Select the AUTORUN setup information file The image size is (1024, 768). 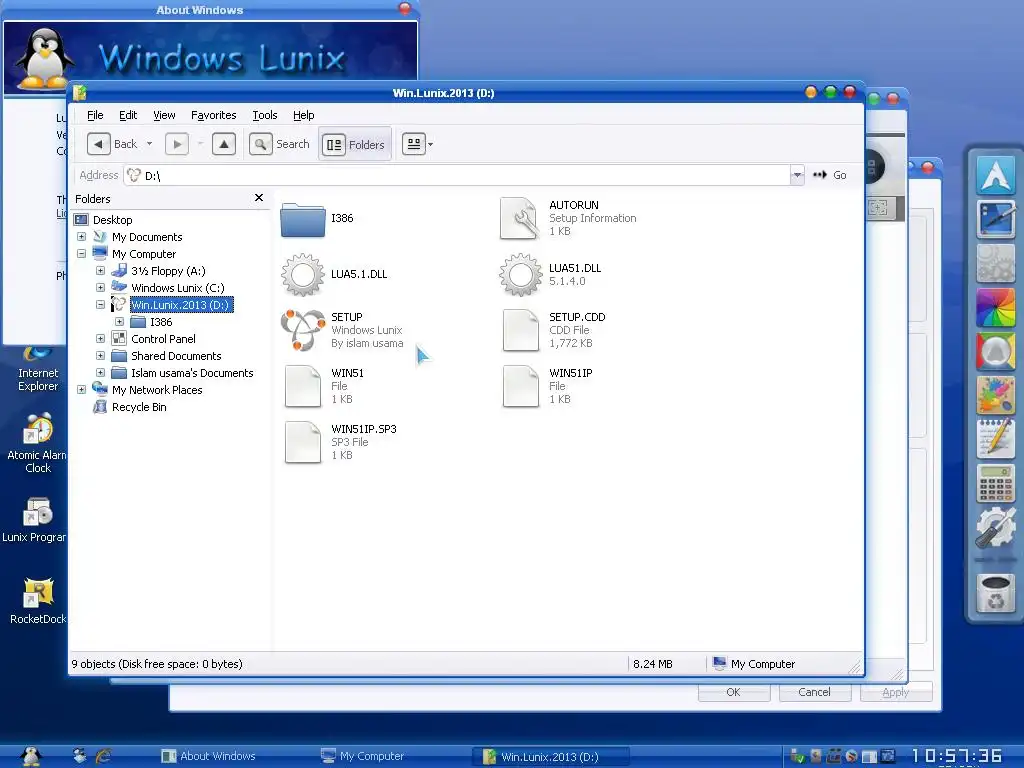coord(520,218)
